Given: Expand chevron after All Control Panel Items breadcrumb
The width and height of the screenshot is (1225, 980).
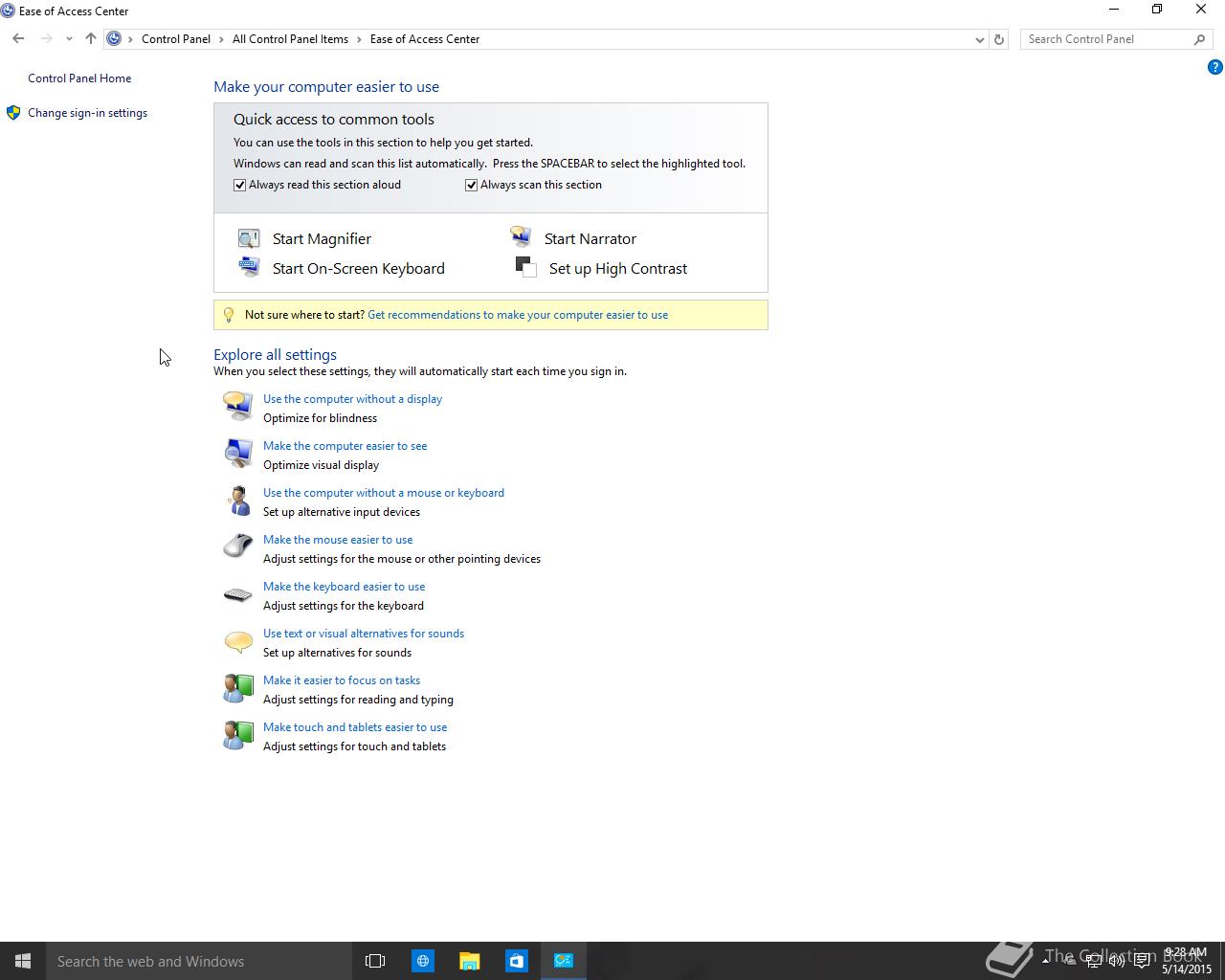Looking at the screenshot, I should point(359,39).
